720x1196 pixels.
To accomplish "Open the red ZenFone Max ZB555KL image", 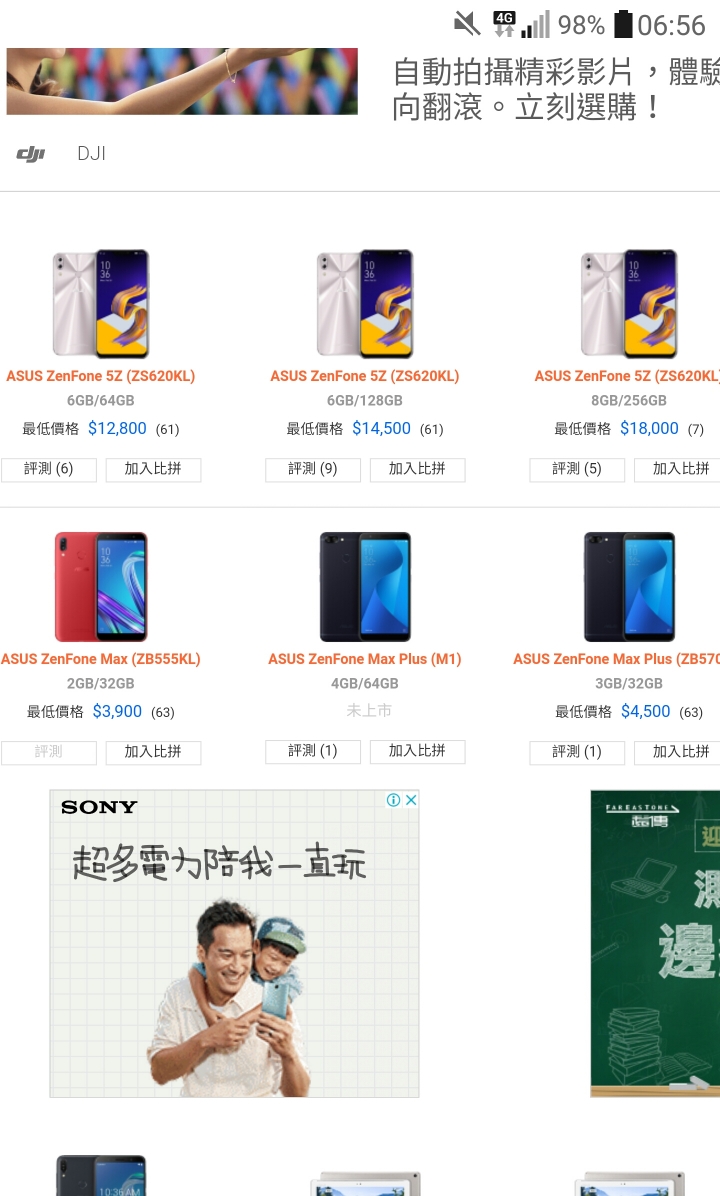I will pos(101,587).
